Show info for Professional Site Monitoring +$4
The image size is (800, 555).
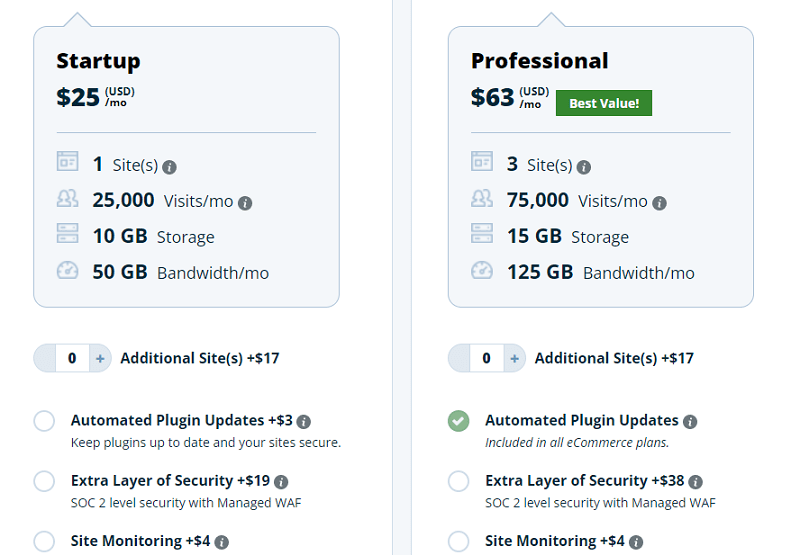[x=636, y=542]
